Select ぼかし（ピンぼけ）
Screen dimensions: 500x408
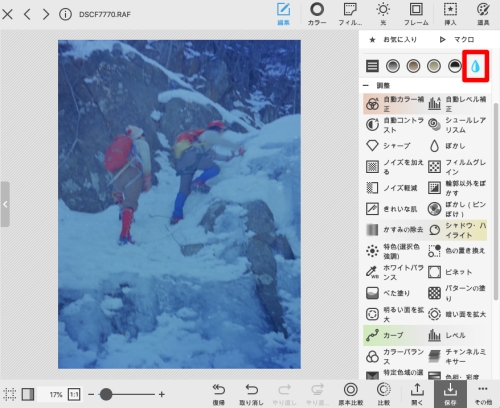point(457,209)
